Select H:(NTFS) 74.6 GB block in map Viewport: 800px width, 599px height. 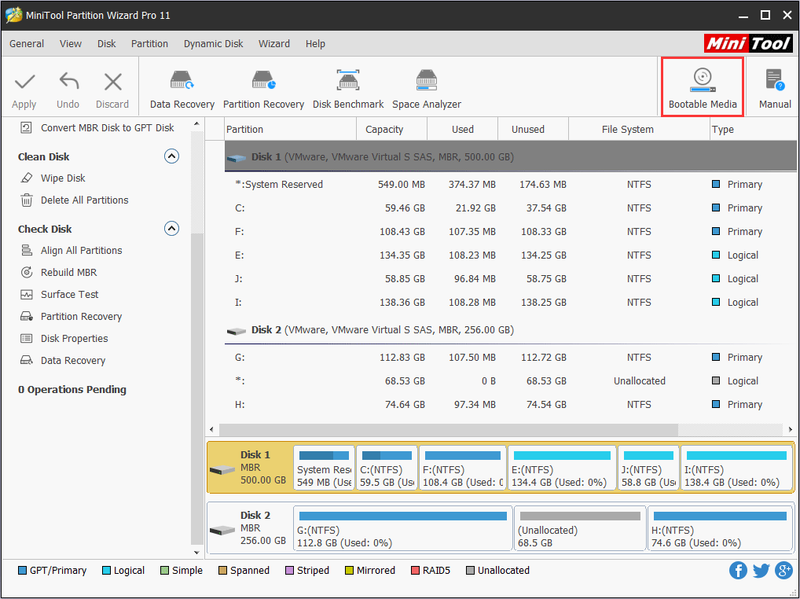(719, 529)
